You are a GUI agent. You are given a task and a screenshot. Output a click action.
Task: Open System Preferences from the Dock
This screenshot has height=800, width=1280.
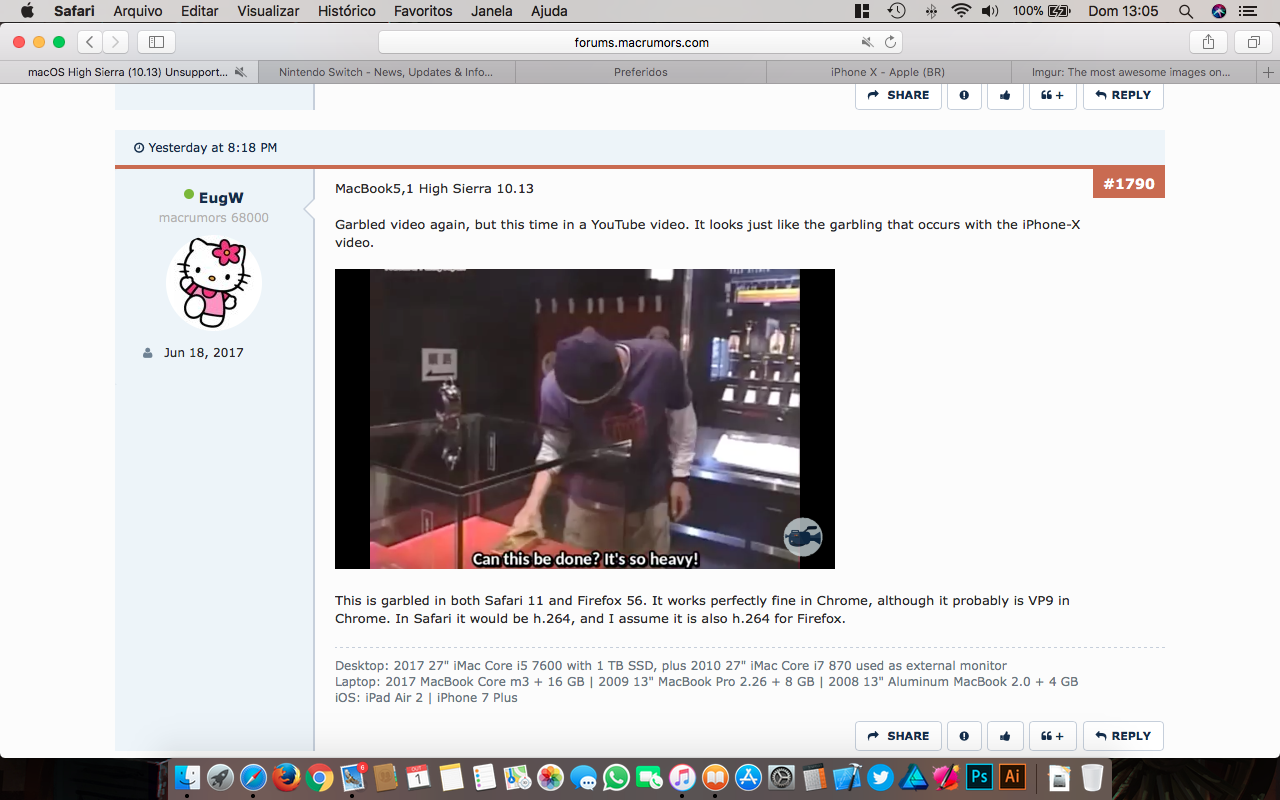click(781, 777)
